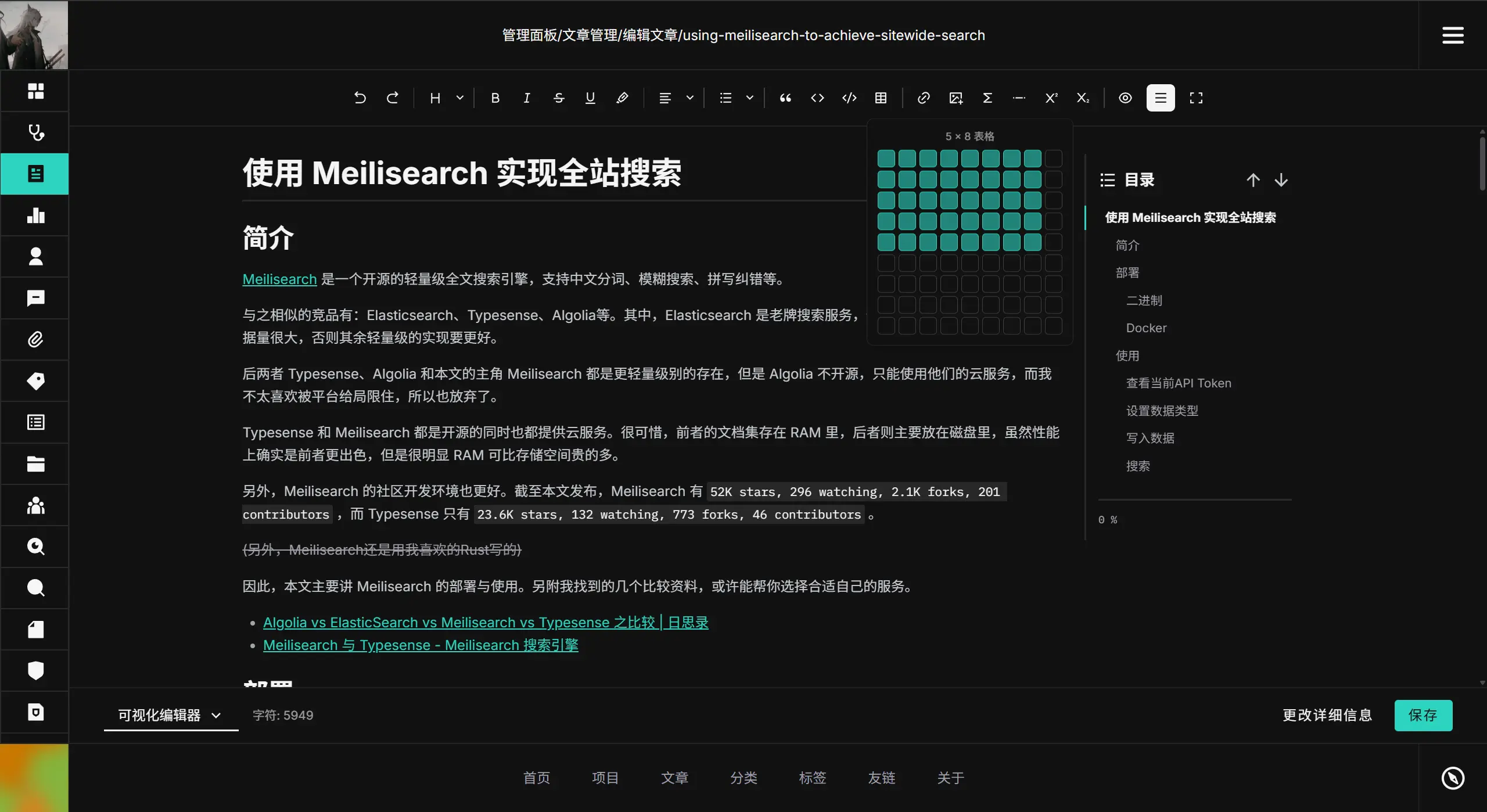Open the 分类 footer navigation item
Screen dimensions: 1487x812
point(743,778)
